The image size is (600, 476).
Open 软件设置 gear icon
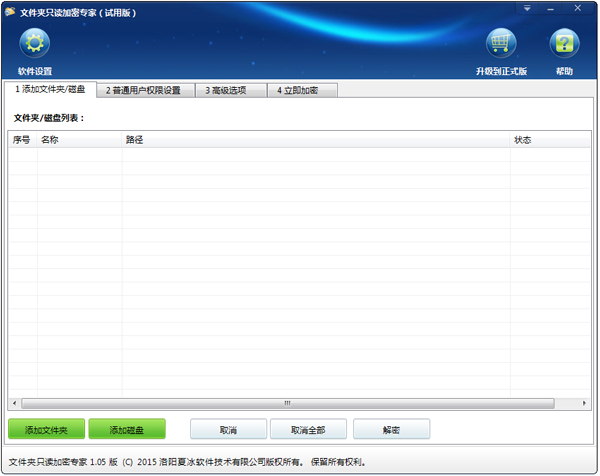(34, 42)
